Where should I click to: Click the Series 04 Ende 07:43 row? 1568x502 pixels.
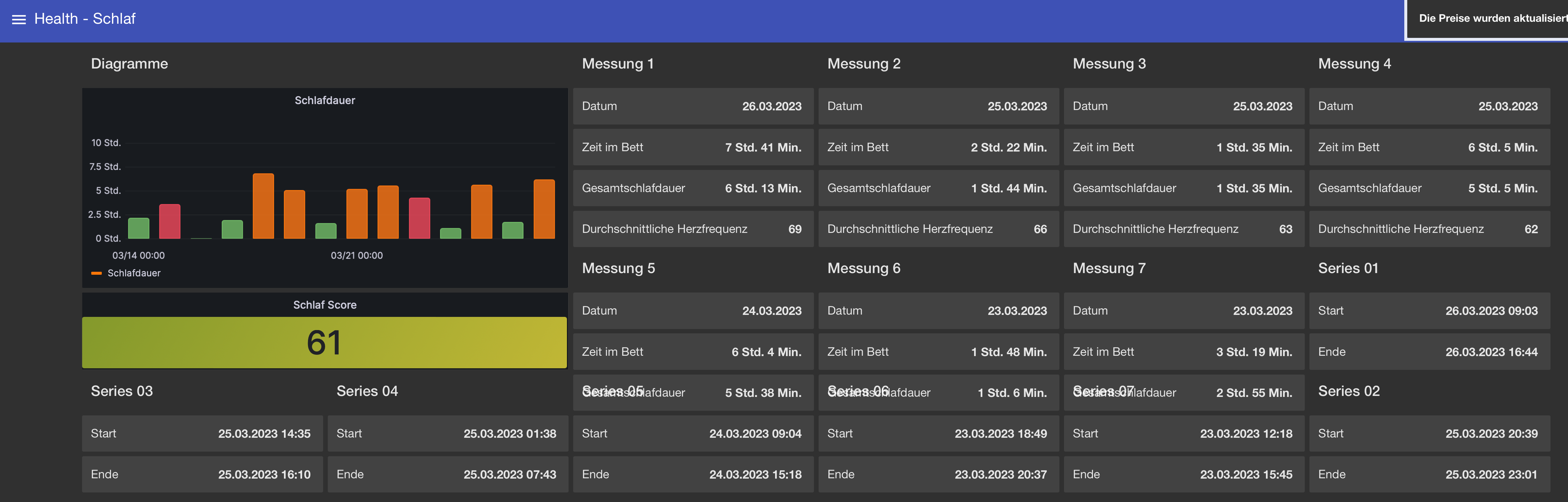coord(447,475)
